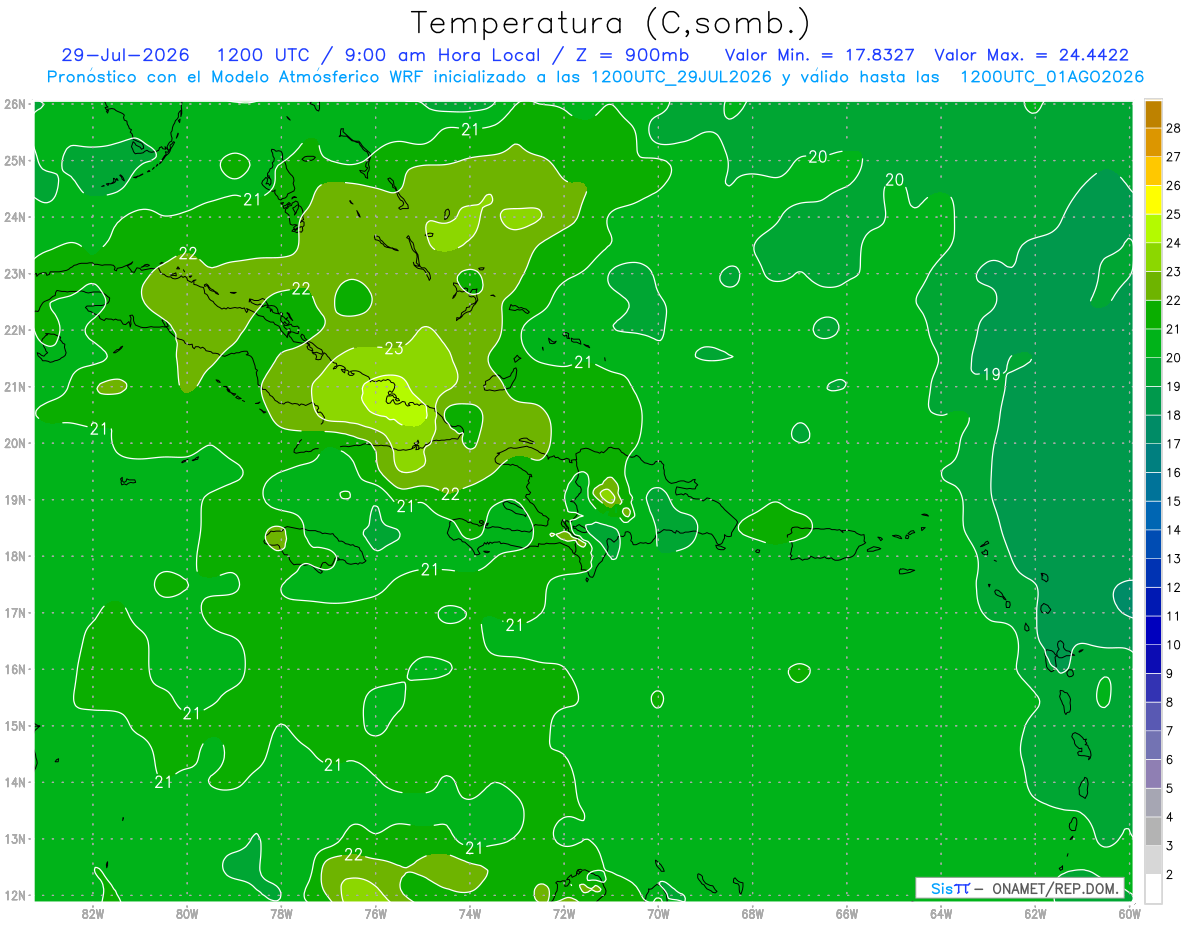
Task: Click the legend number 13
Action: coord(1174,559)
